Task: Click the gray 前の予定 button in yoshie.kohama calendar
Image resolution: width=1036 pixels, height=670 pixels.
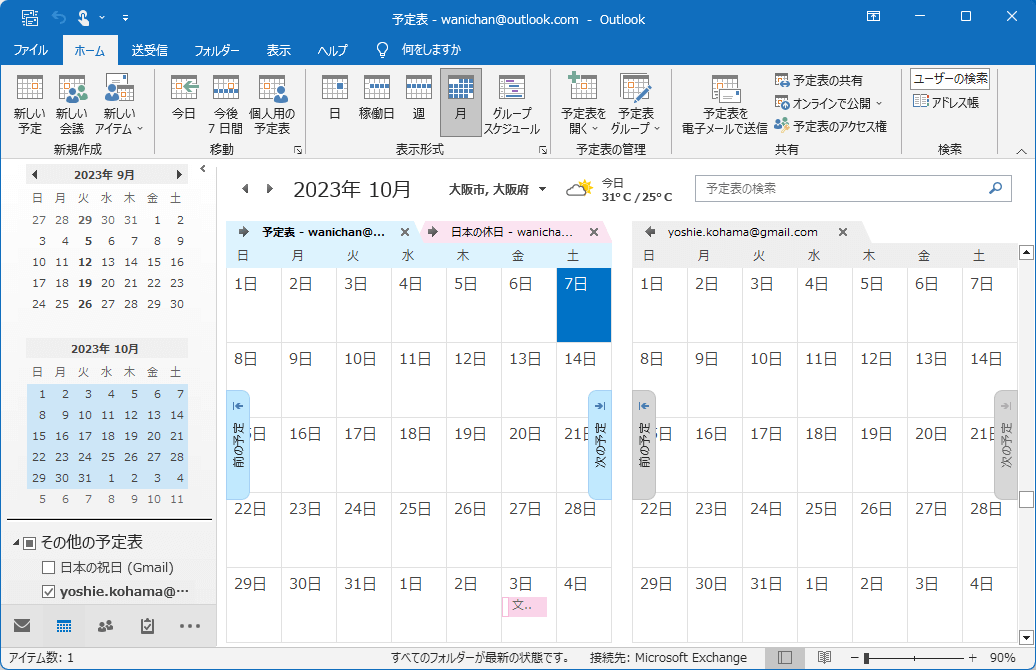Action: tap(644, 445)
